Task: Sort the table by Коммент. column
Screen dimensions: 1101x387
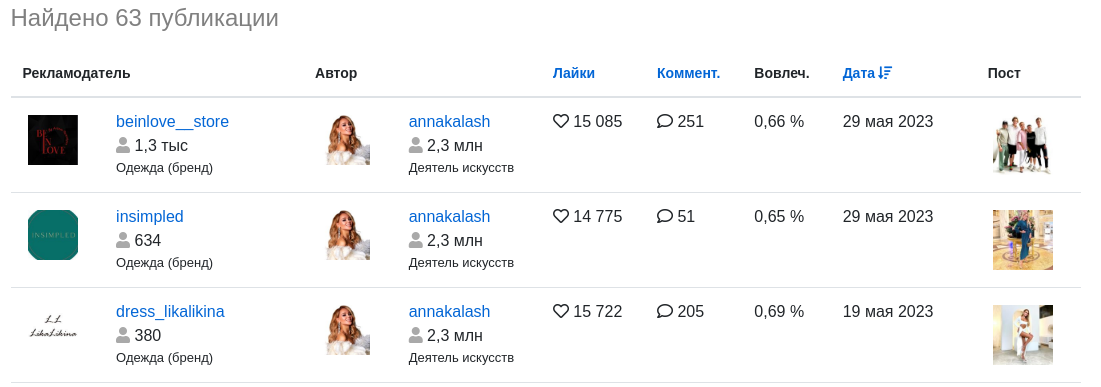Action: 688,73
